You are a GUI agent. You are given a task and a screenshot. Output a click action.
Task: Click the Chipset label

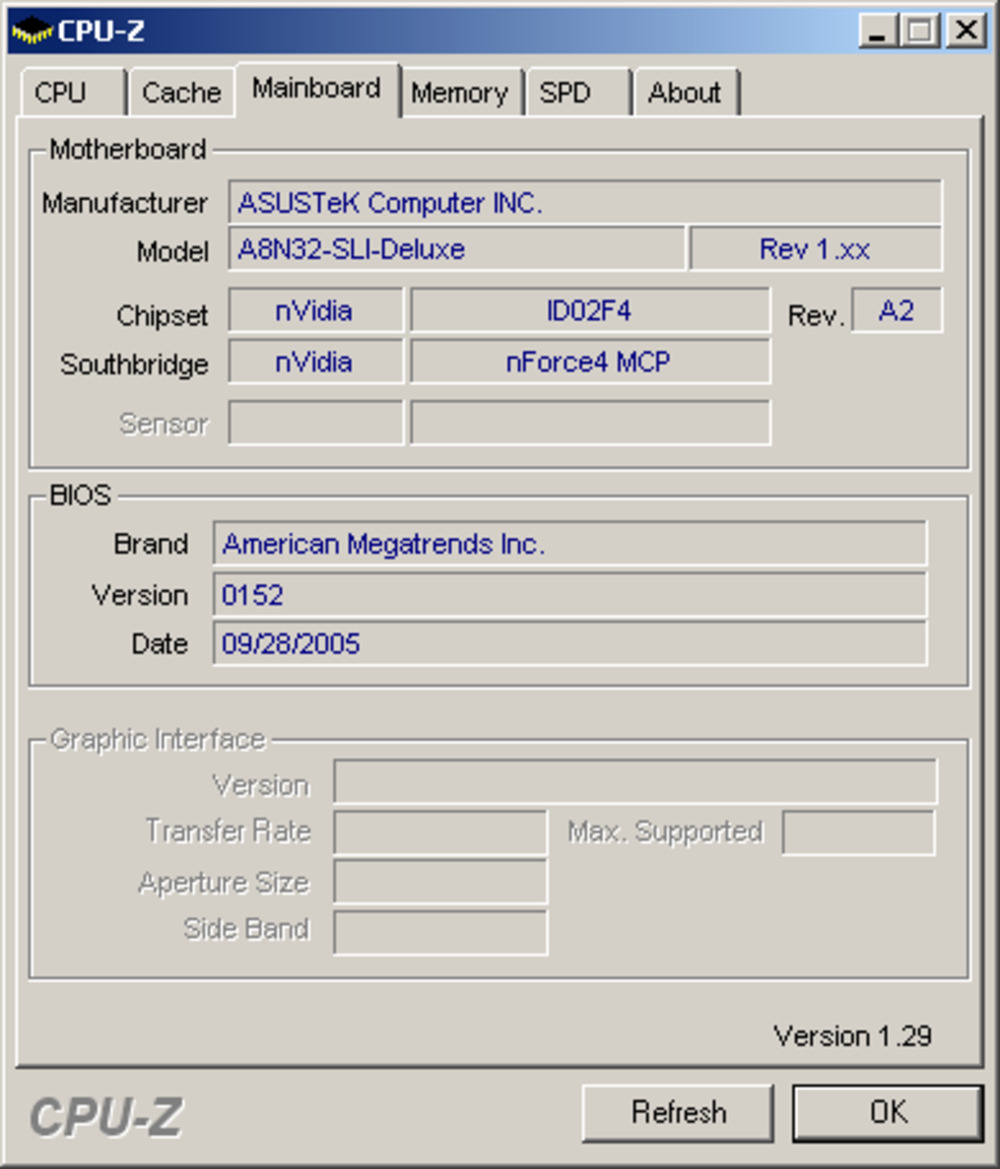(x=162, y=315)
